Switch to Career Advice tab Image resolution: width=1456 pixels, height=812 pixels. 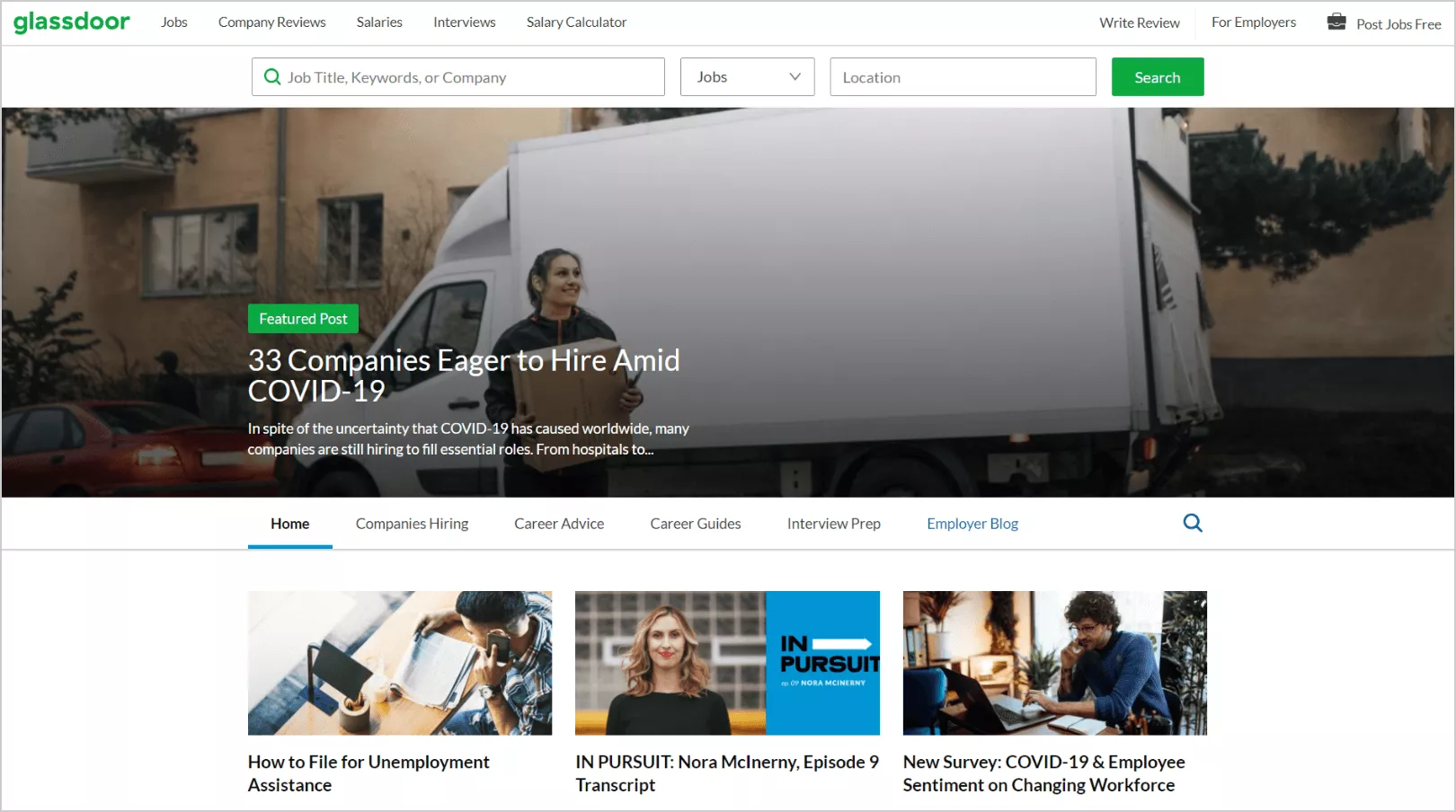(559, 524)
